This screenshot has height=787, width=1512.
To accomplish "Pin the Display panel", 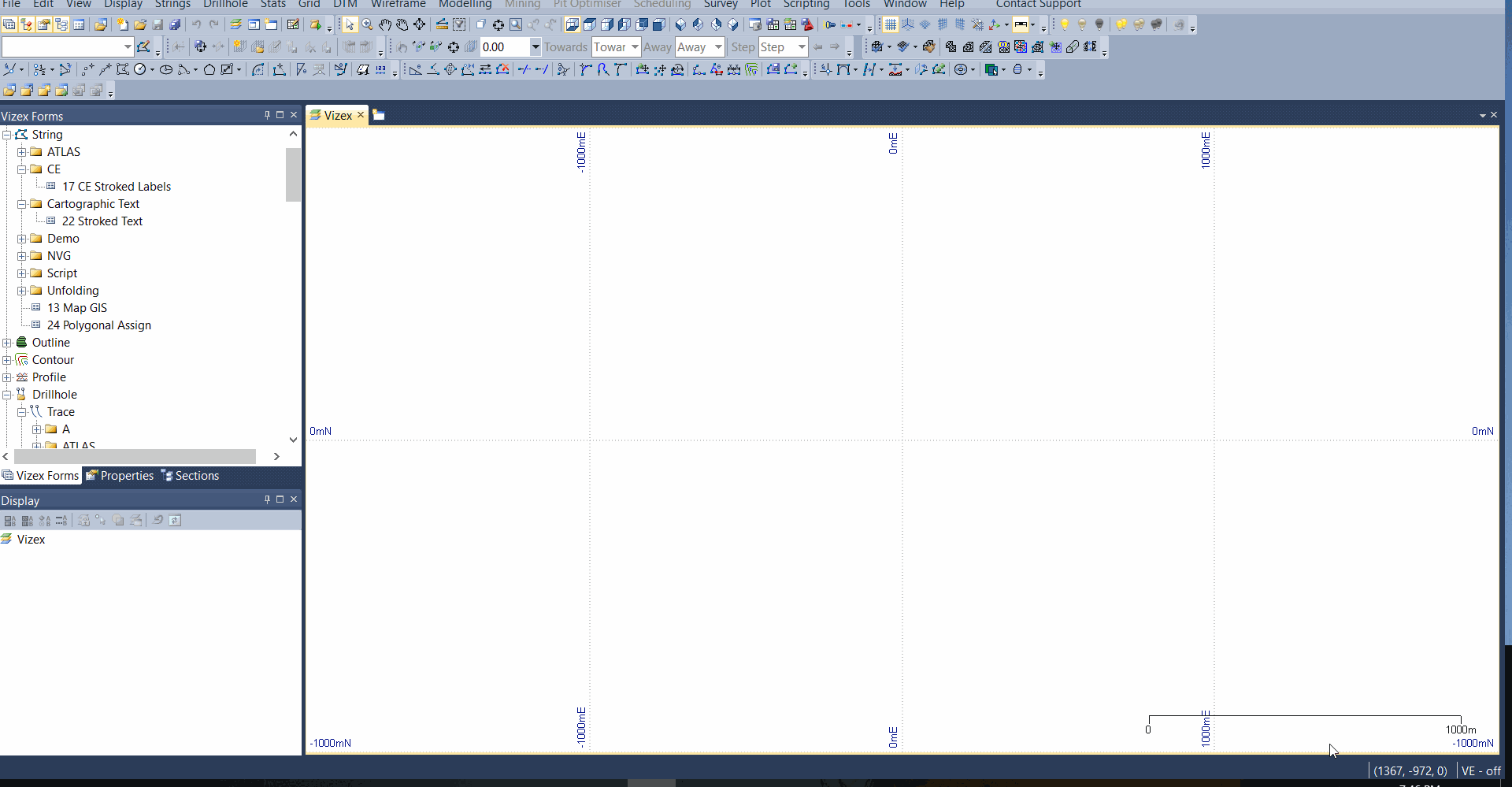I will [266, 499].
